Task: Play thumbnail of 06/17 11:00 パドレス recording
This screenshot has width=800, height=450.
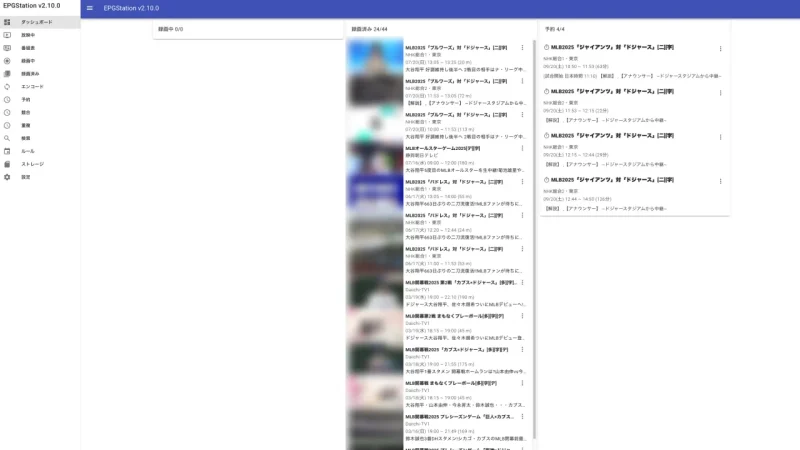Action: point(375,259)
